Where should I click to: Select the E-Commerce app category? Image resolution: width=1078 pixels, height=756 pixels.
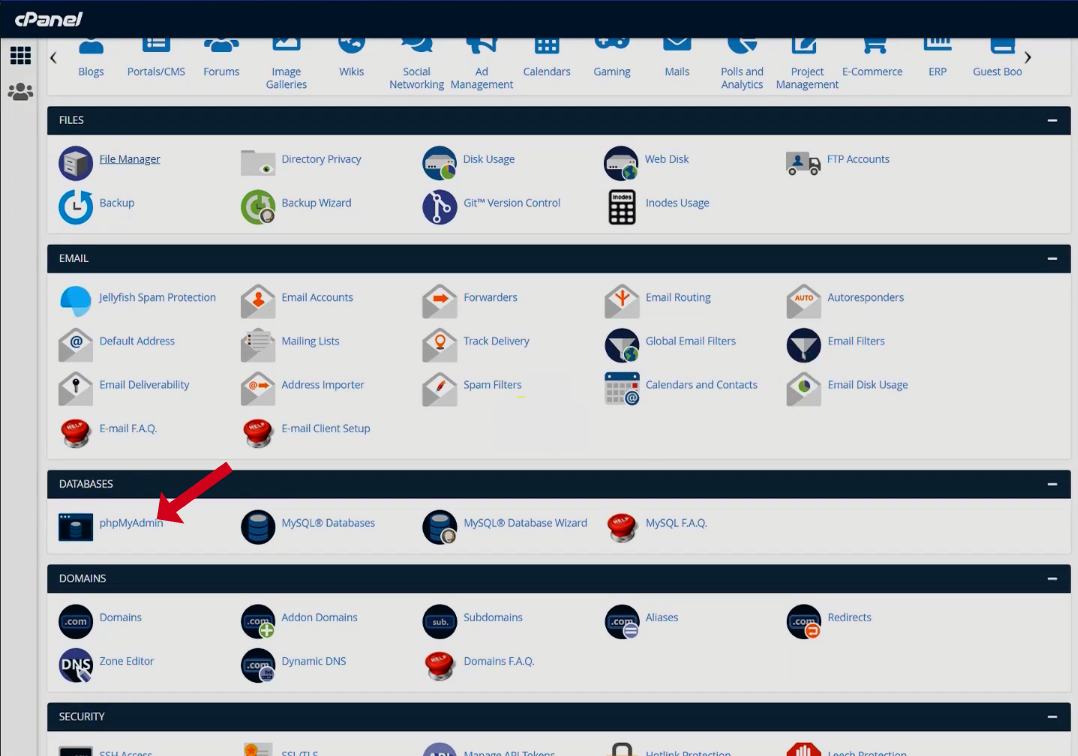click(872, 60)
